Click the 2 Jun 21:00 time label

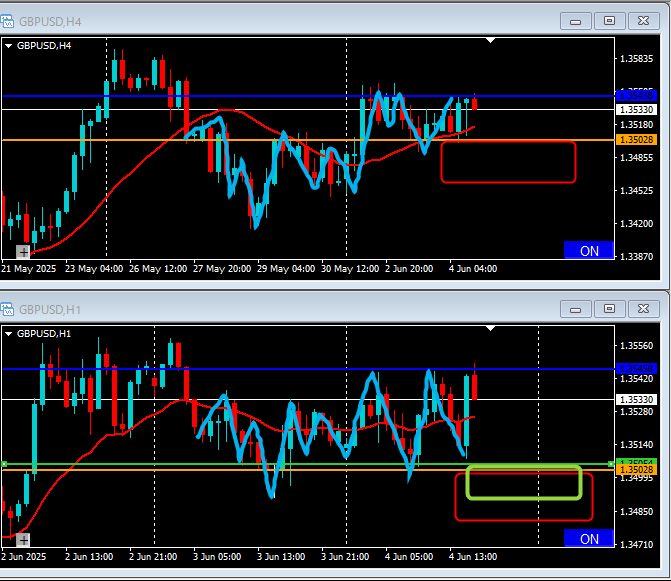(x=153, y=557)
